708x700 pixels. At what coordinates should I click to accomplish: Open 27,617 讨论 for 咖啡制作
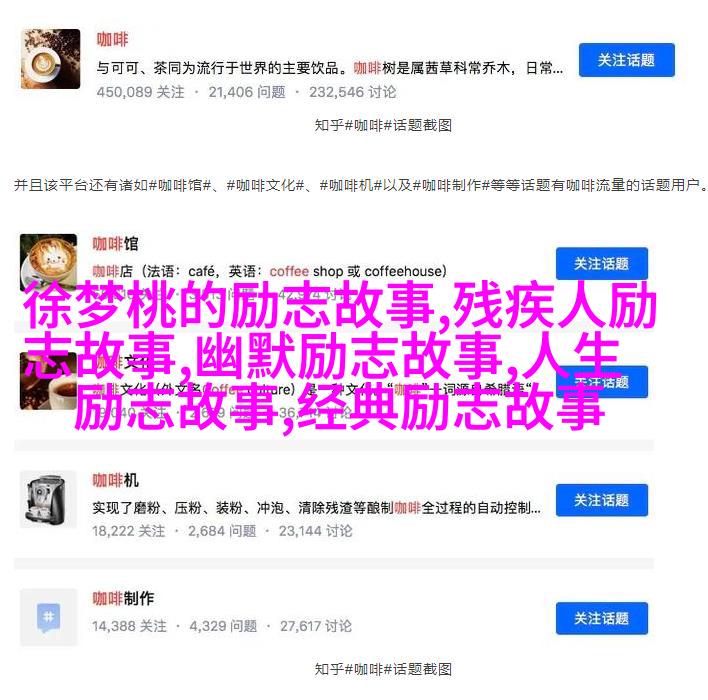pos(316,626)
